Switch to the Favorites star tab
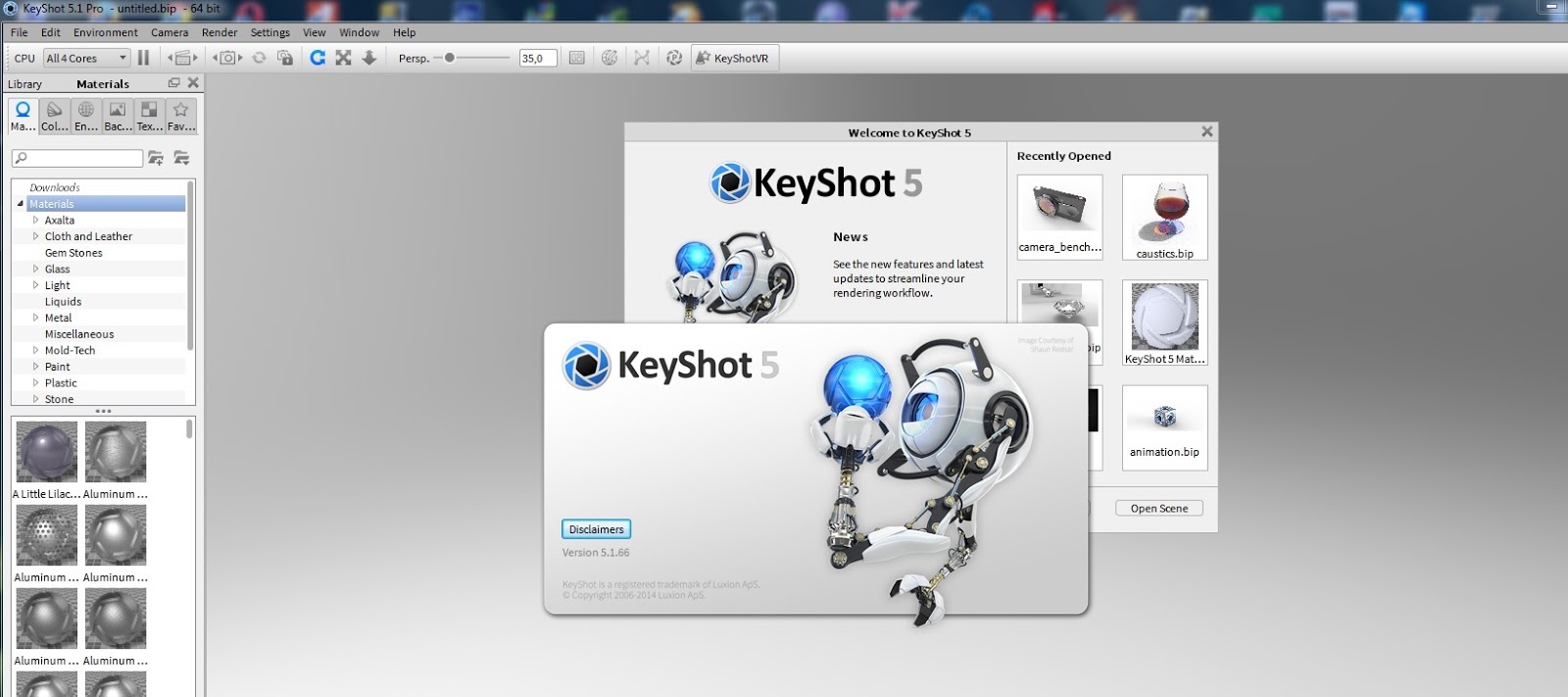The width and height of the screenshot is (1568, 697). pos(180,116)
